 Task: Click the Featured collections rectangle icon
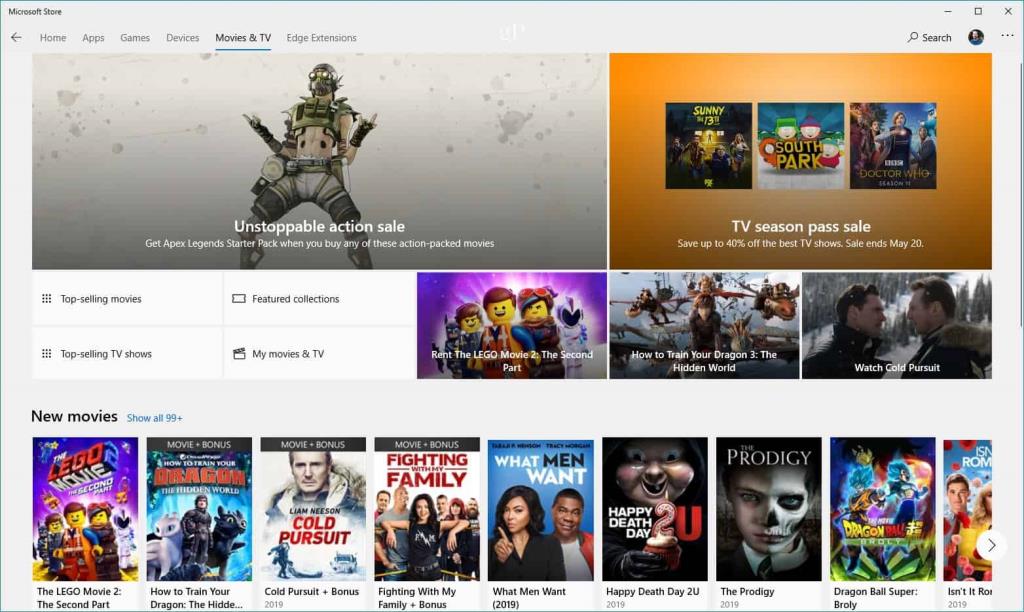click(x=239, y=298)
